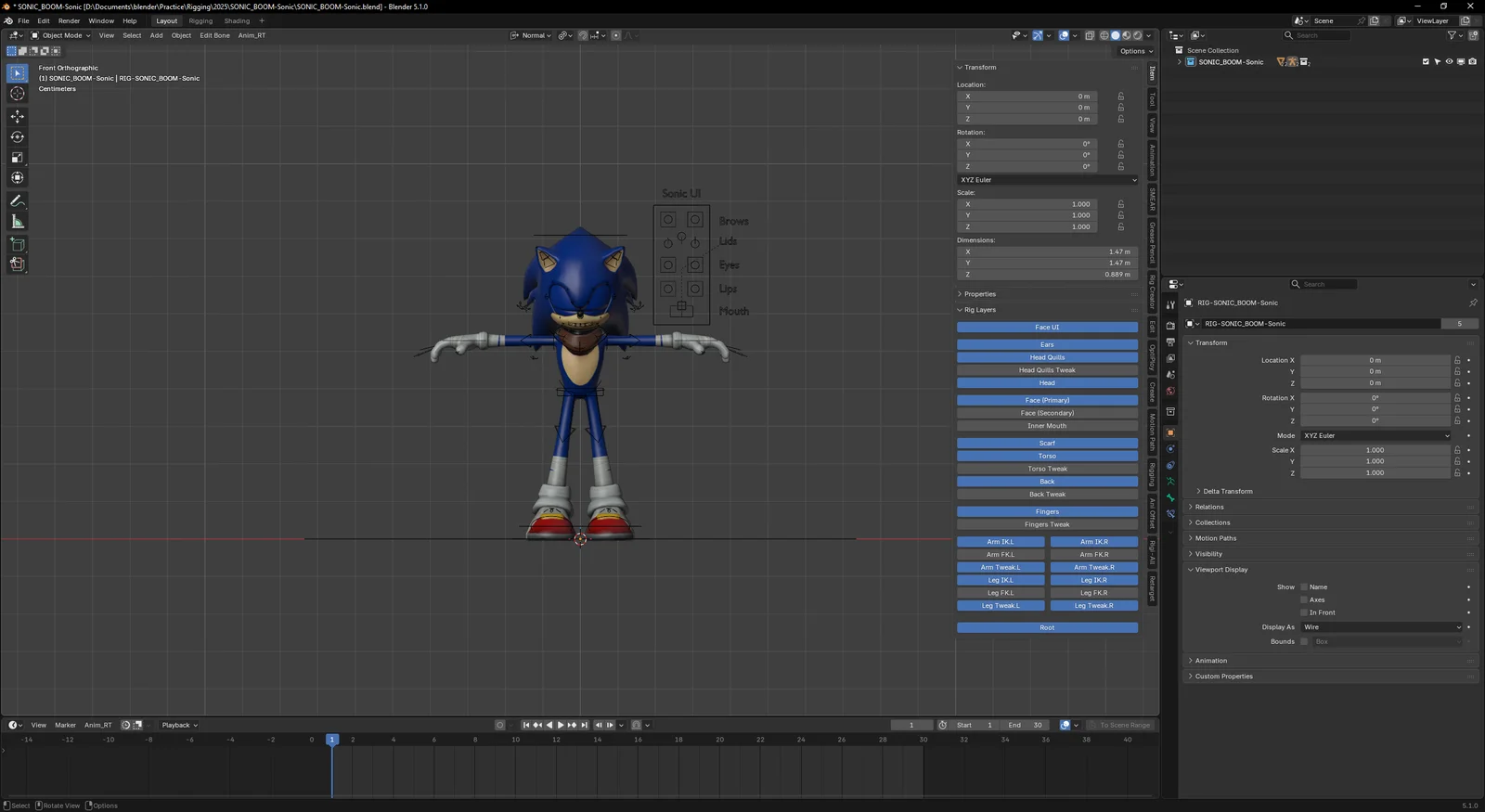
Task: Open the Render properties tab
Action: pyautogui.click(x=1170, y=325)
